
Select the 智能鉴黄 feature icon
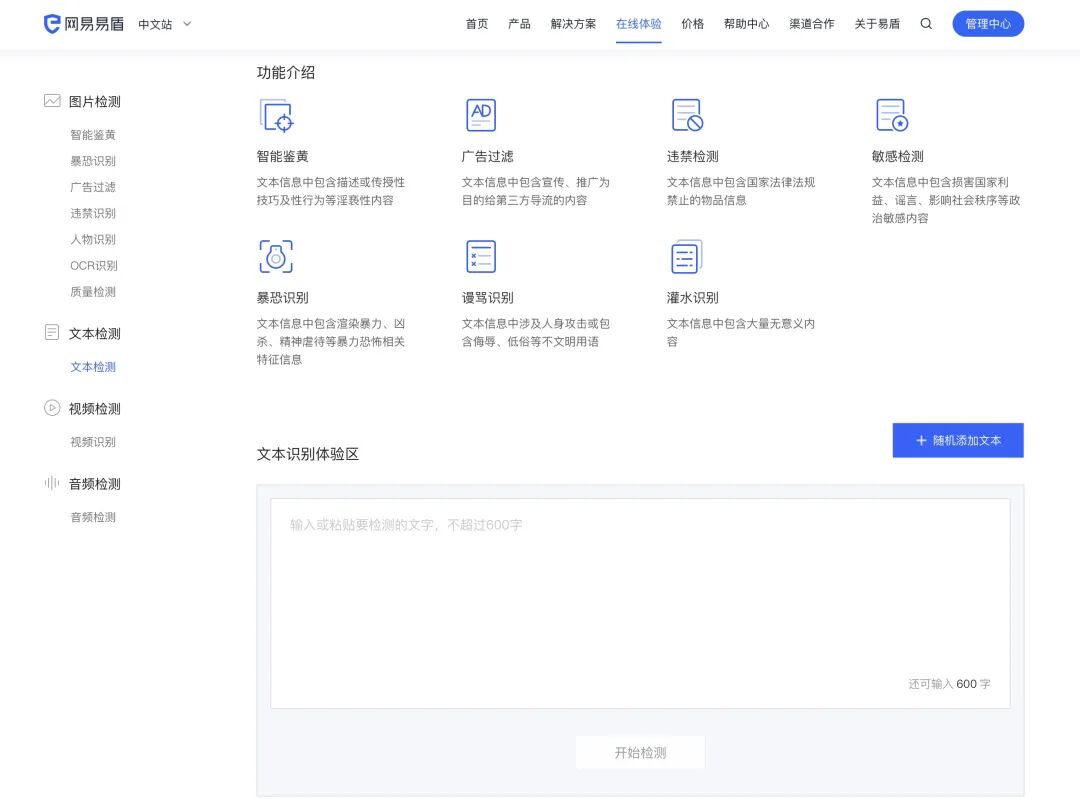click(x=277, y=115)
